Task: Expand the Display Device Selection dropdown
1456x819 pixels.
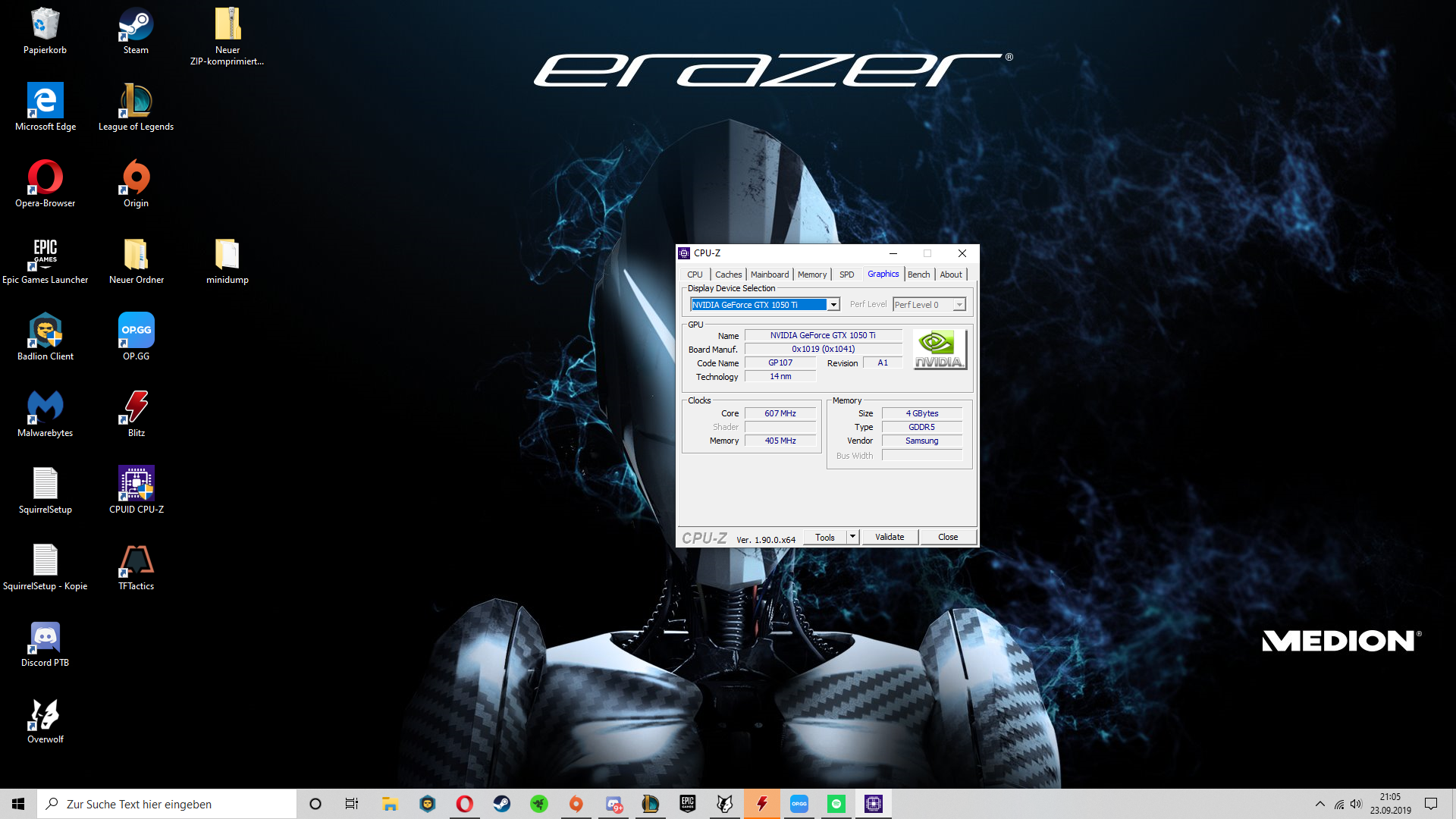Action: point(833,305)
